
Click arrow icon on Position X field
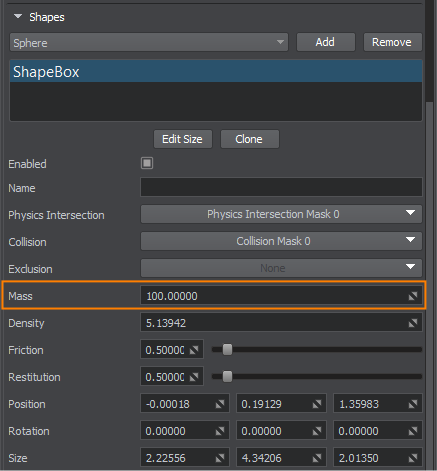click(x=220, y=404)
